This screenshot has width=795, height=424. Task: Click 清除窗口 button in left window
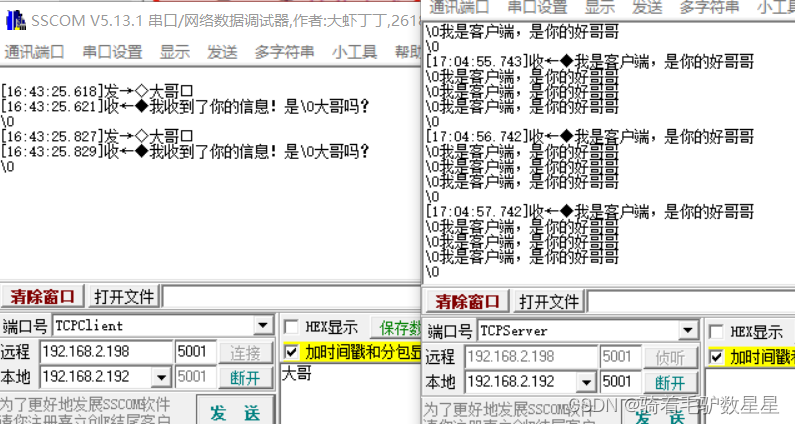coord(43,297)
